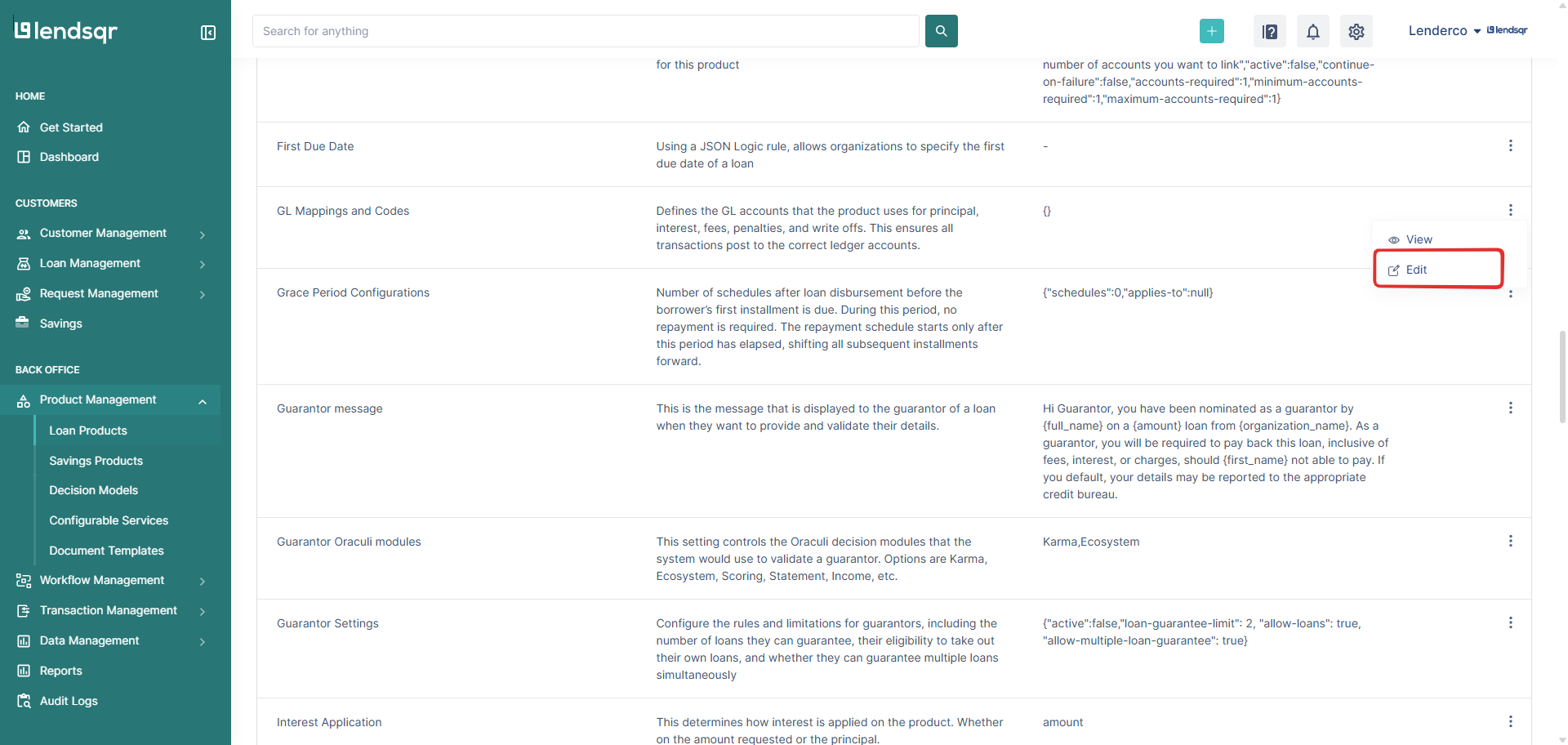Viewport: 1568px width, 745px height.
Task: Select View in the context menu
Action: click(x=1419, y=239)
